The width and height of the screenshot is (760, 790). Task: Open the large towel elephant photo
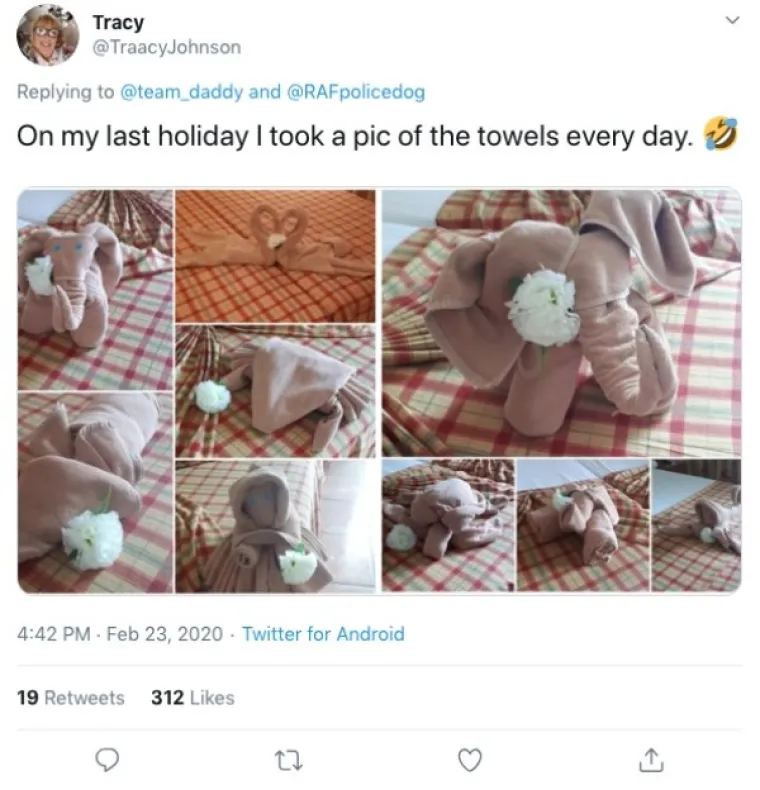[561, 321]
